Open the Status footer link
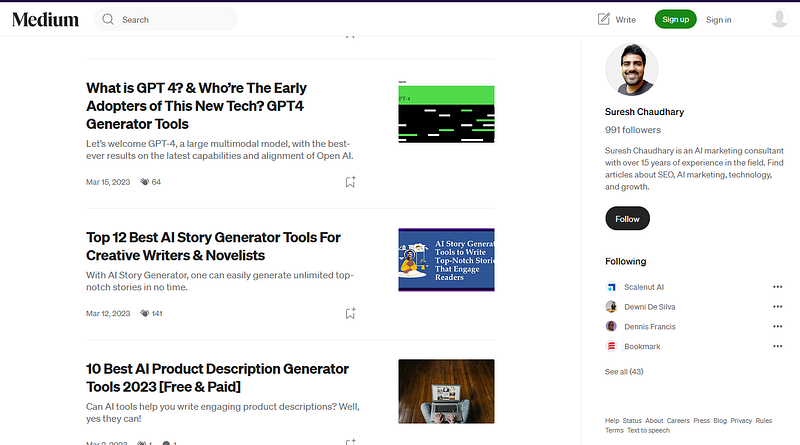The image size is (800, 445). click(632, 421)
